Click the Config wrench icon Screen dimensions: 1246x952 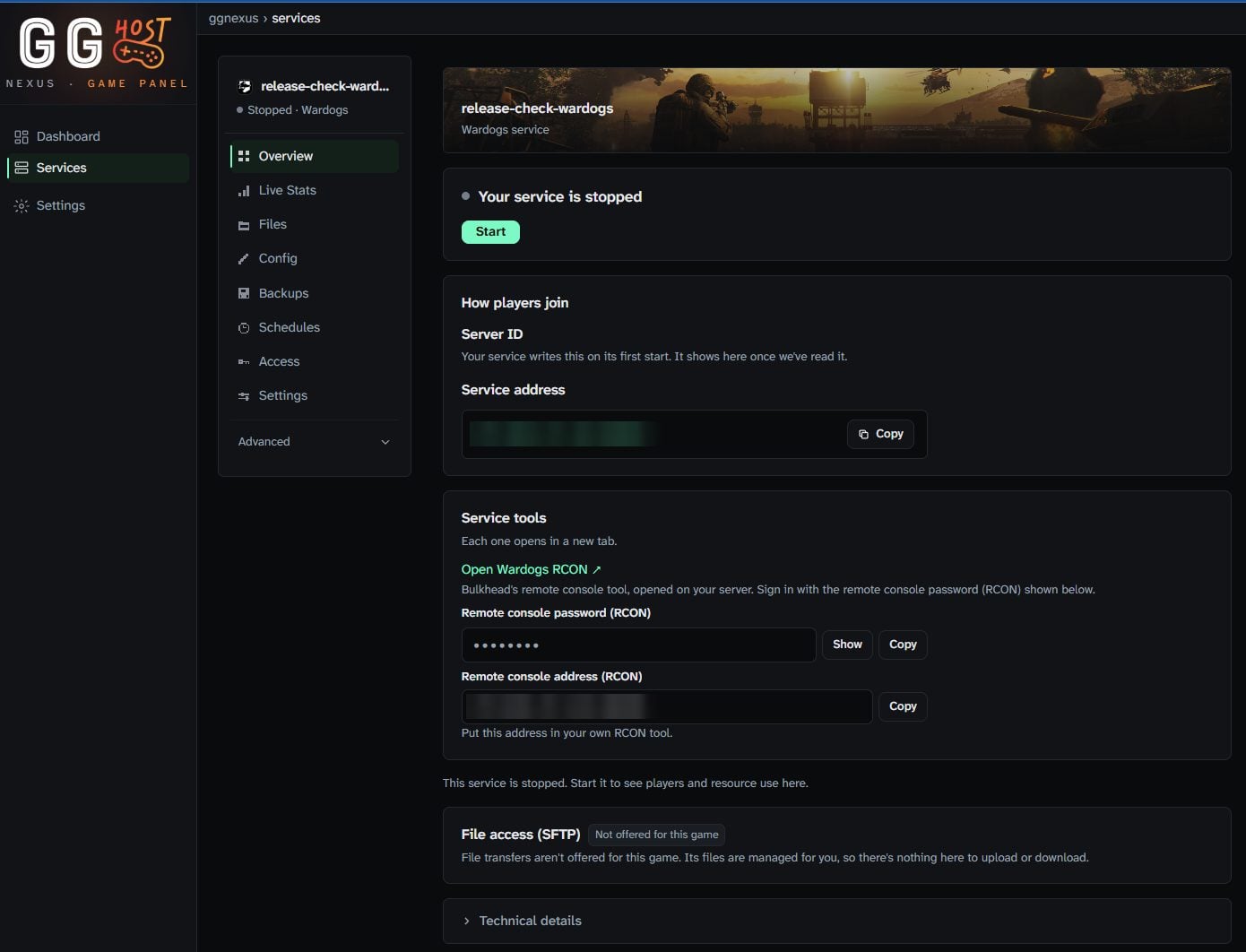244,259
